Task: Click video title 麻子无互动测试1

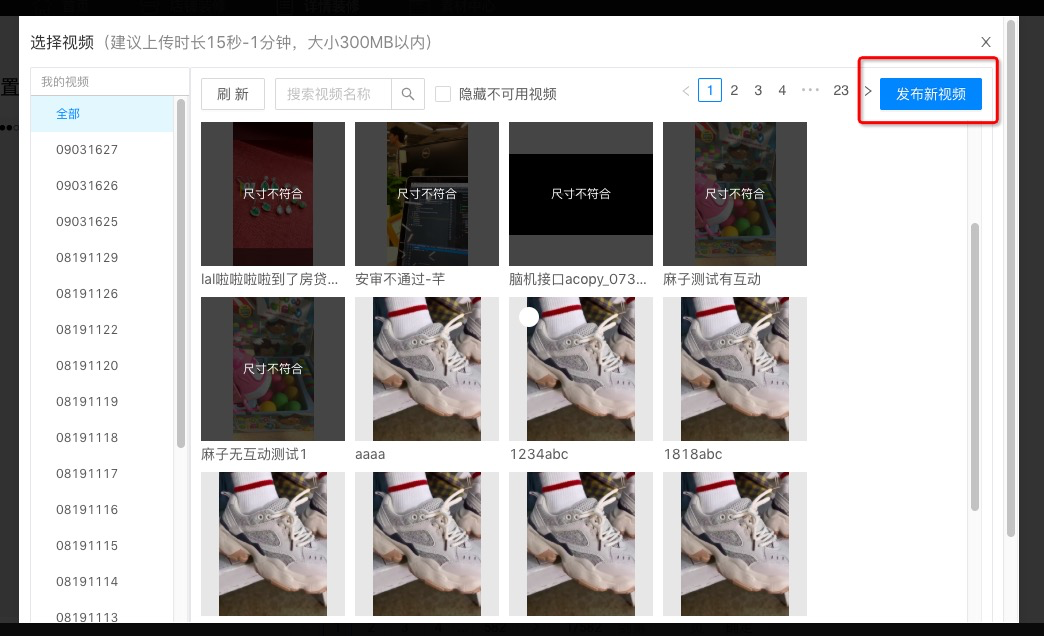Action: [254, 454]
